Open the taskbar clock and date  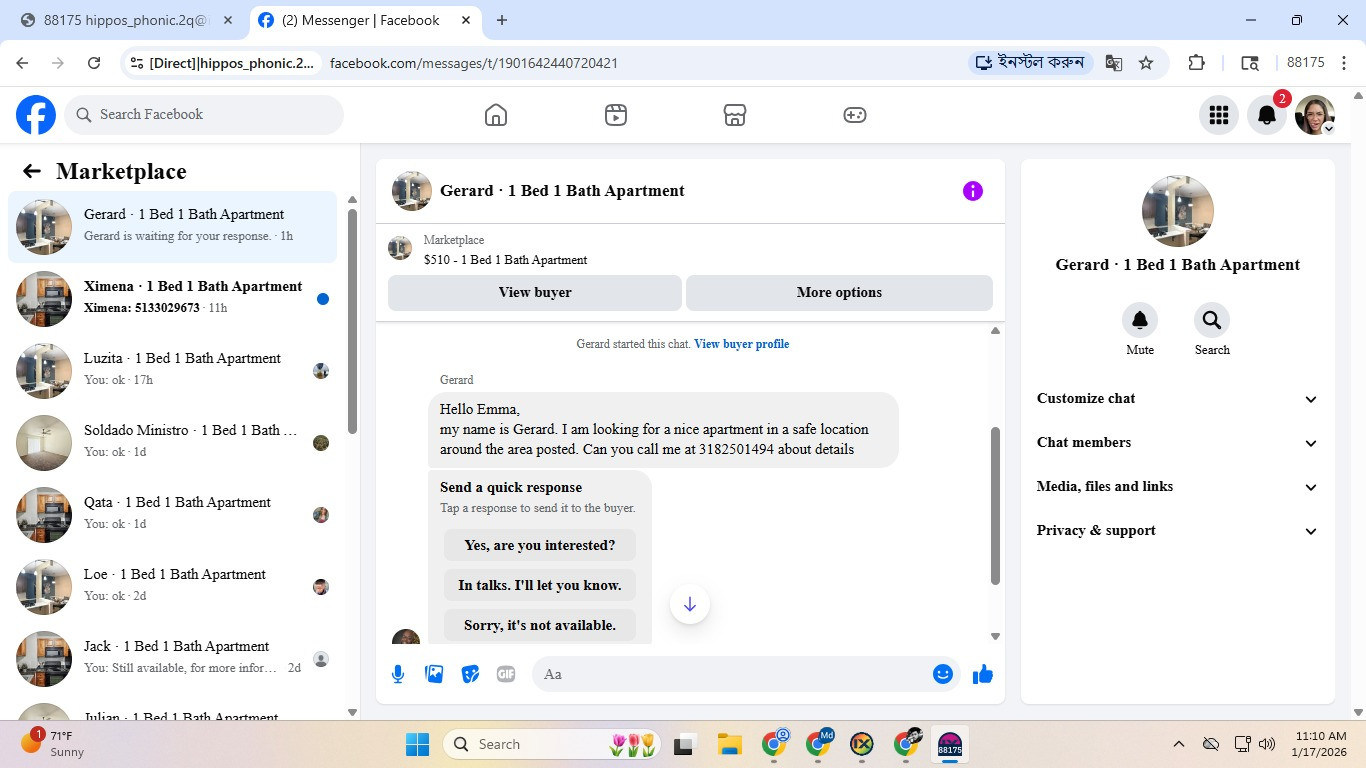point(1318,744)
